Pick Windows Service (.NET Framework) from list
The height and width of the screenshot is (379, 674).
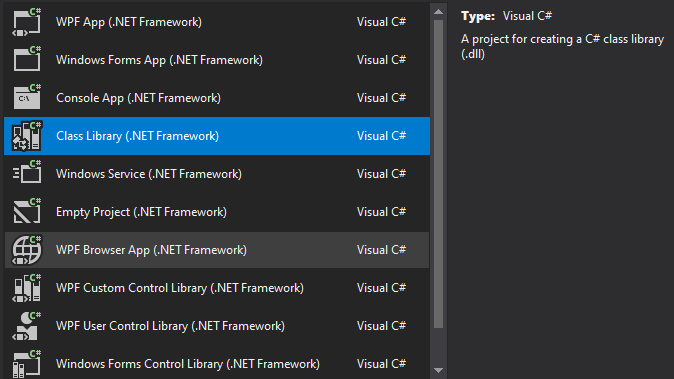[217, 174]
